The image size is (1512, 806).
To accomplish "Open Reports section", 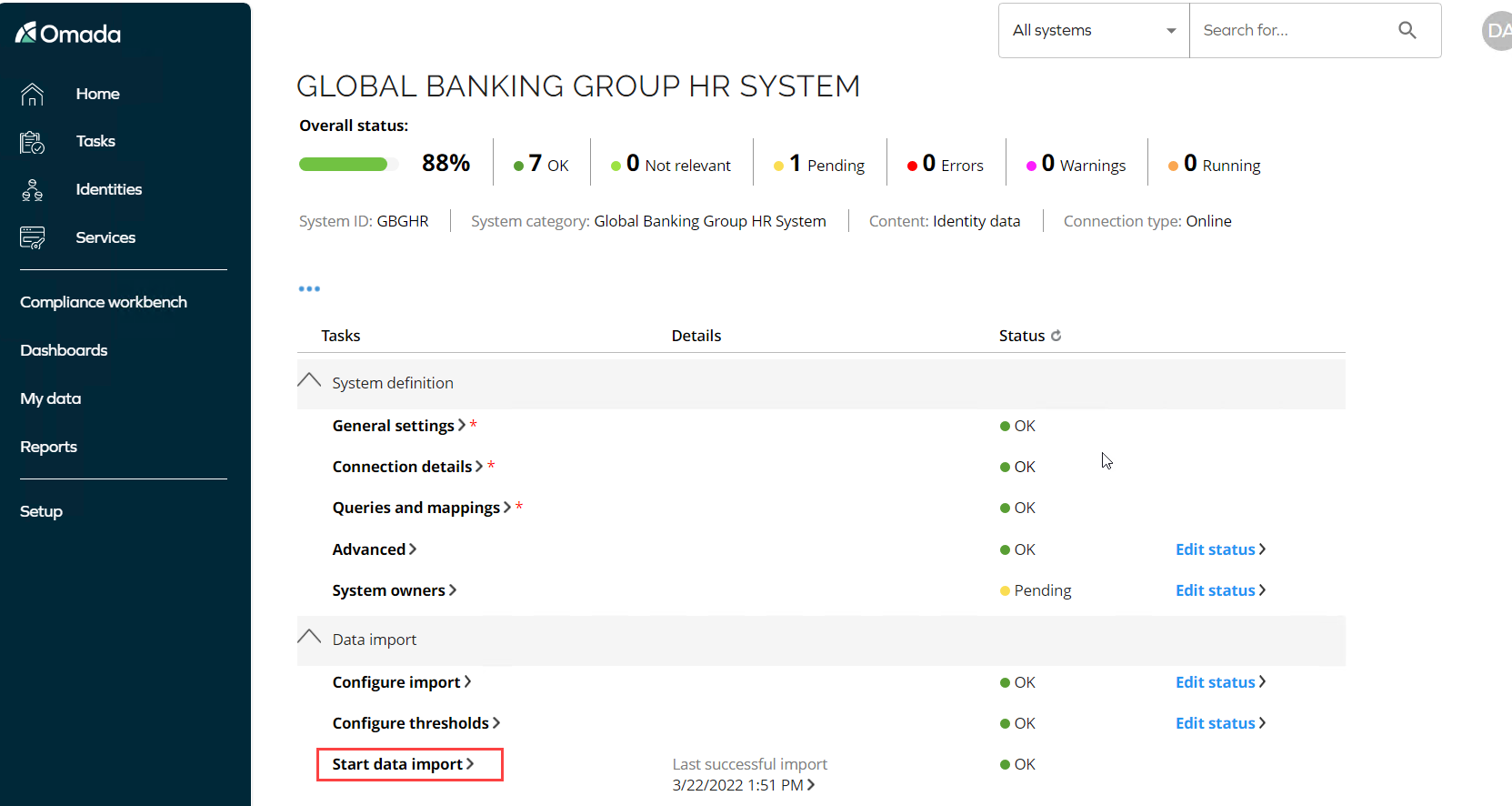I will click(x=48, y=447).
